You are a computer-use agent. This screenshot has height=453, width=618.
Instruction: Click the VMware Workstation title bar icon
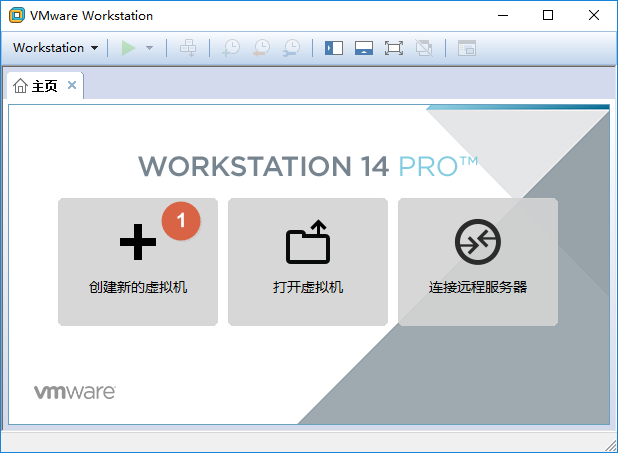click(16, 15)
